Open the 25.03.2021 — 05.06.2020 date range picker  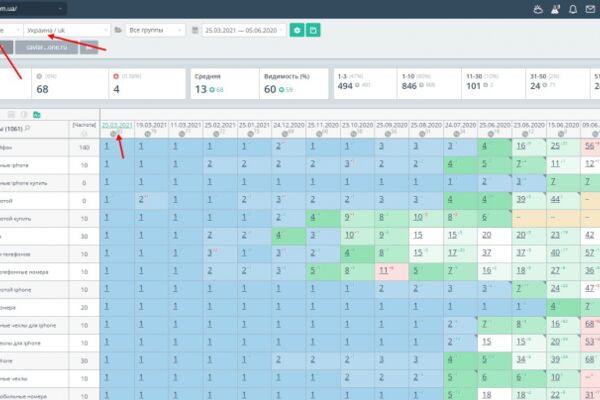coord(244,30)
